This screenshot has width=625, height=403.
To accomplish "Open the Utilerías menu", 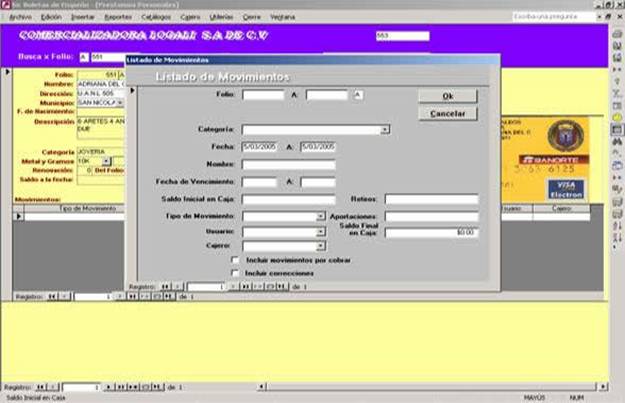I will click(221, 17).
